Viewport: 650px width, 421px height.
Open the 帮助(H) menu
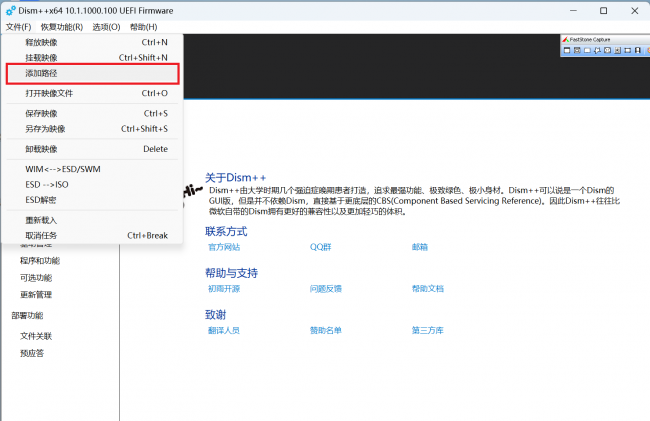click(x=143, y=27)
